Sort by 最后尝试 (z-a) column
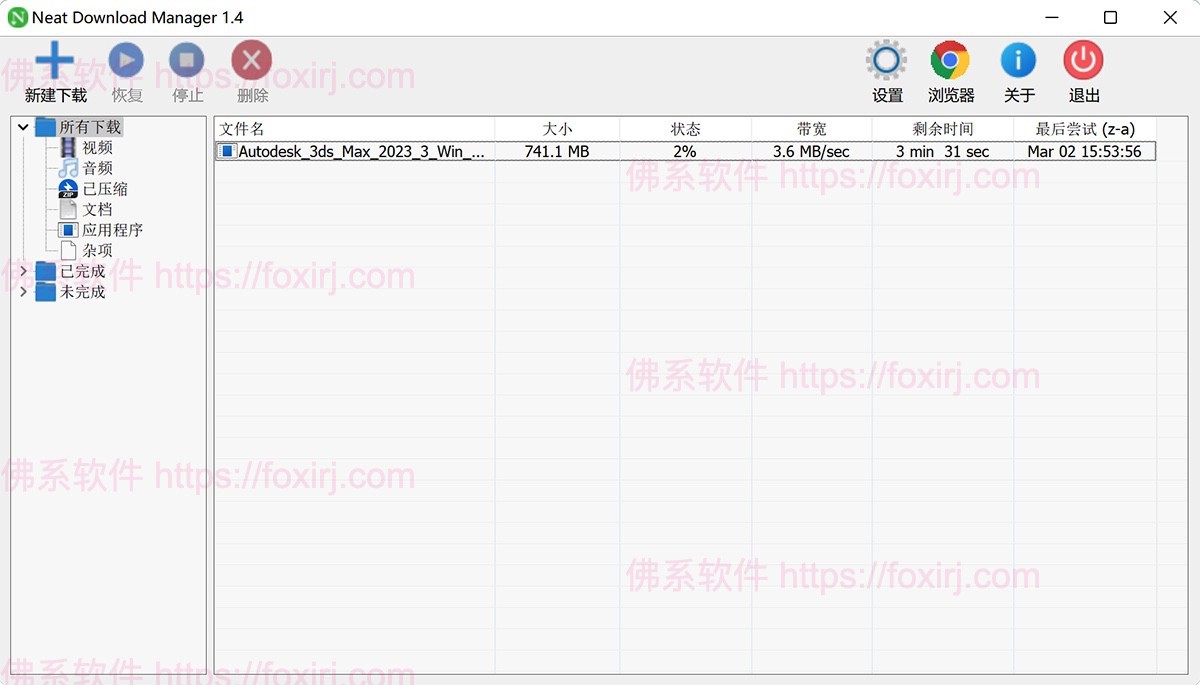1200x685 pixels. pos(1085,128)
